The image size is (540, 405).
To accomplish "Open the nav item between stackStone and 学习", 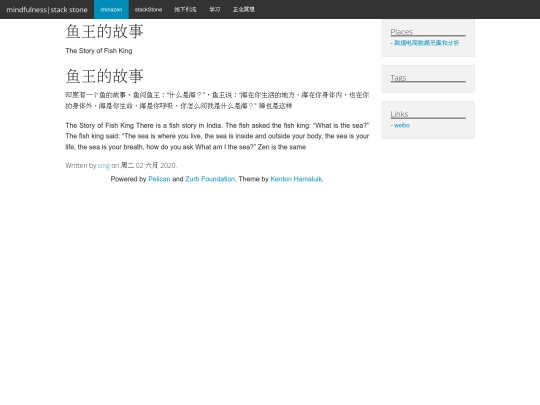I will point(185,9).
